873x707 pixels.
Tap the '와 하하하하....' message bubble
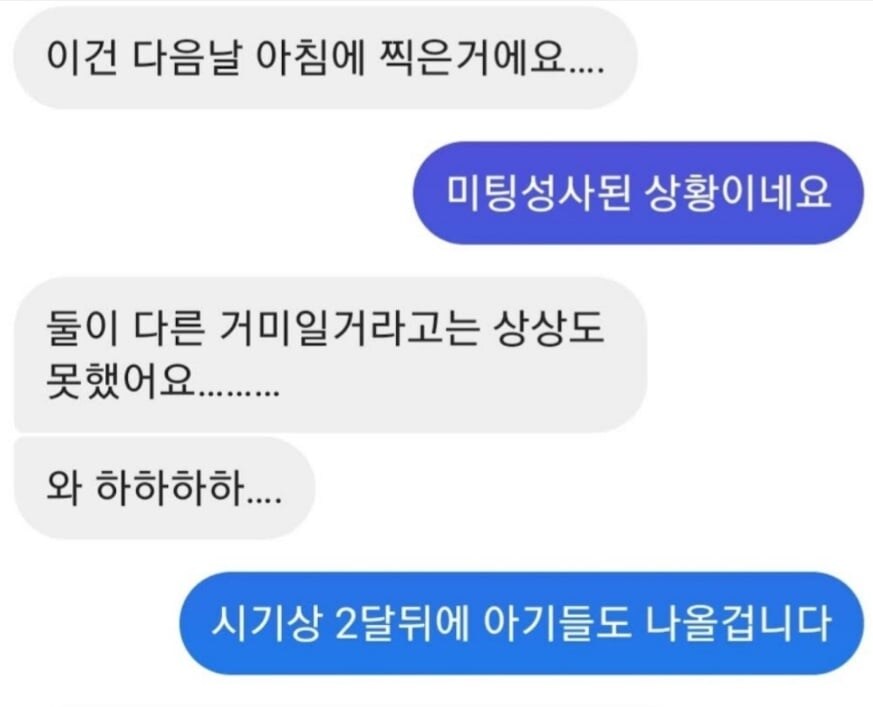click(x=164, y=488)
